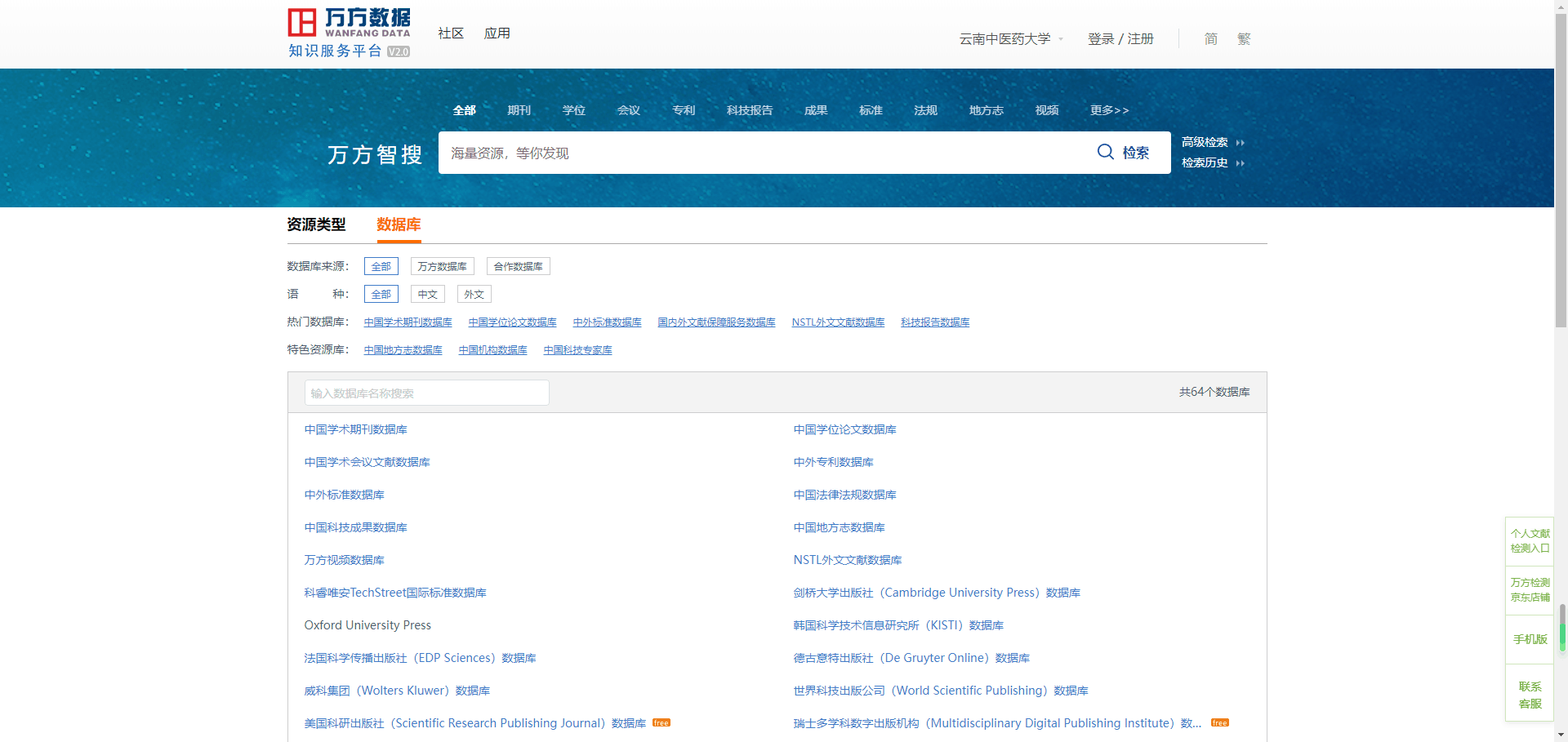Click the 登录 / 注册 link
This screenshot has width=1568, height=742.
(x=1120, y=39)
